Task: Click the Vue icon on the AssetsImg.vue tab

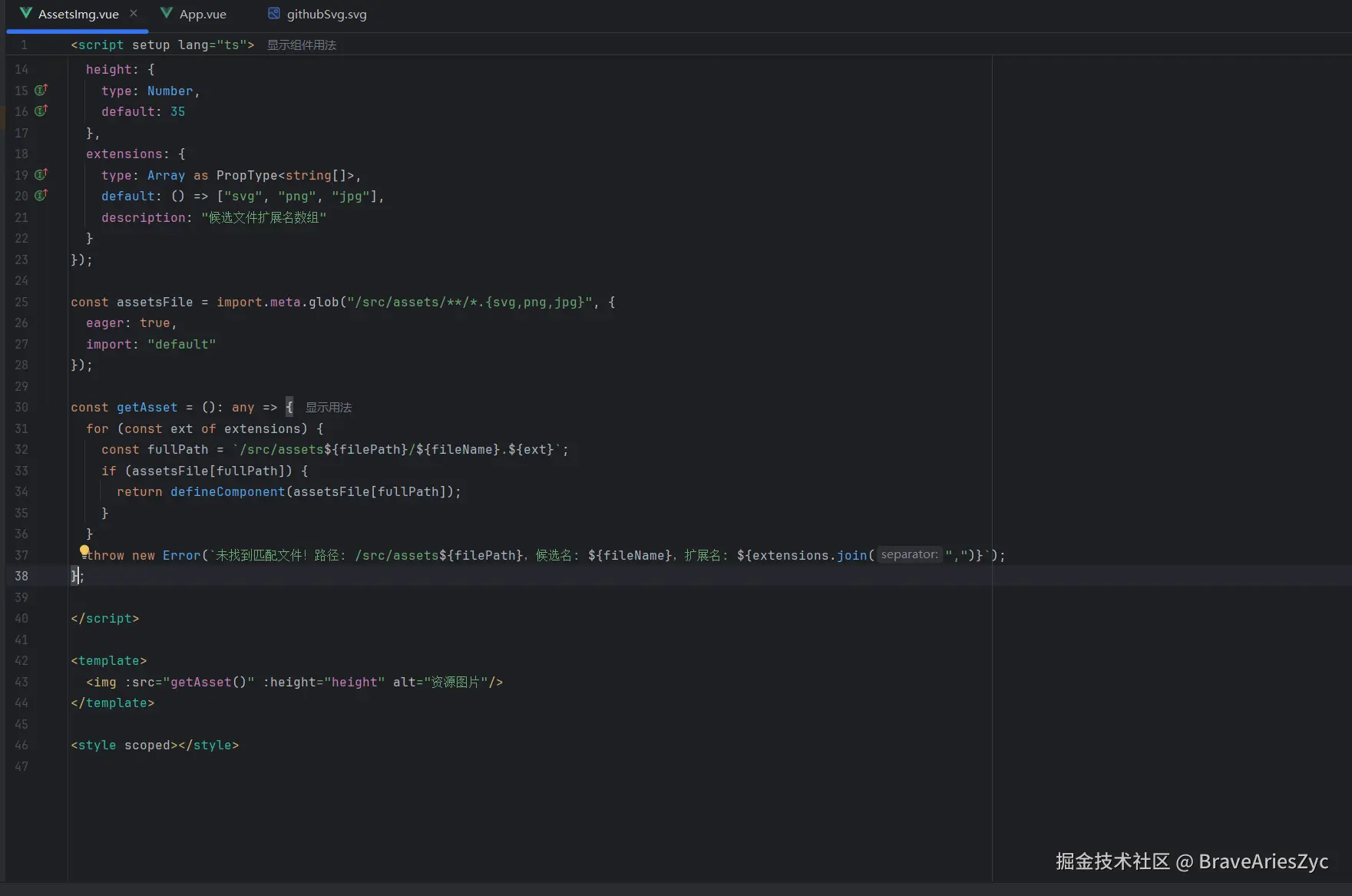Action: 26,13
